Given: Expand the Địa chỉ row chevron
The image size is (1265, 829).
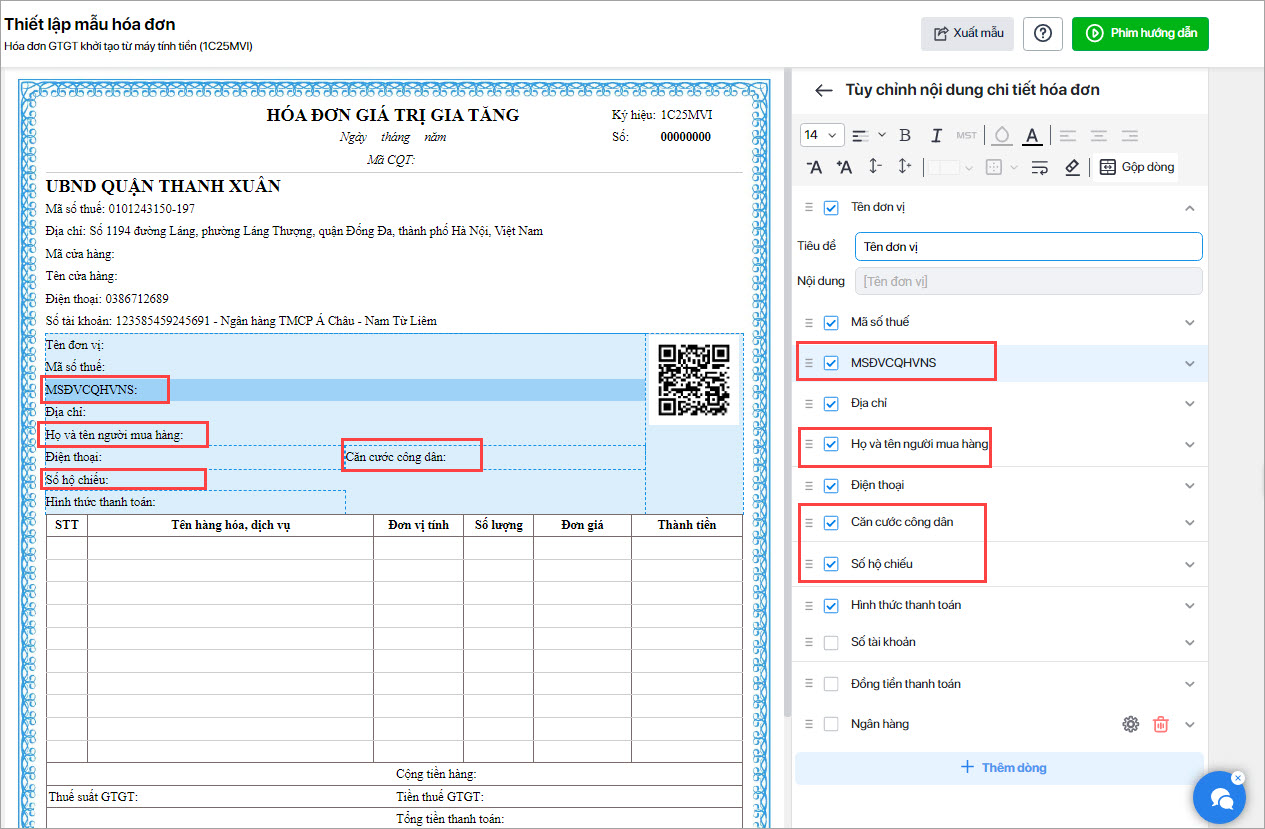Looking at the screenshot, I should tap(1190, 404).
